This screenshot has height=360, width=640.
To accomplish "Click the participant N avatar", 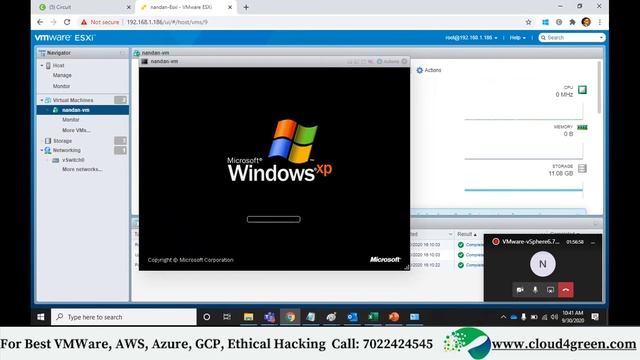I will (542, 264).
